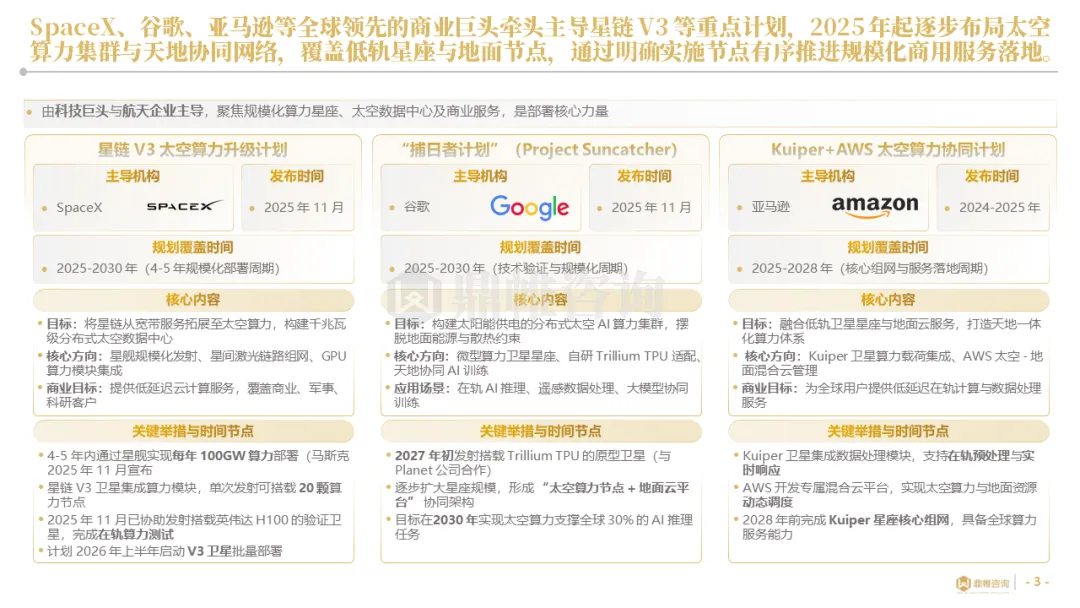The height and width of the screenshot is (608, 1080).
Task: Click '主导机构' label in the Suncatcher card
Action: pos(480,176)
